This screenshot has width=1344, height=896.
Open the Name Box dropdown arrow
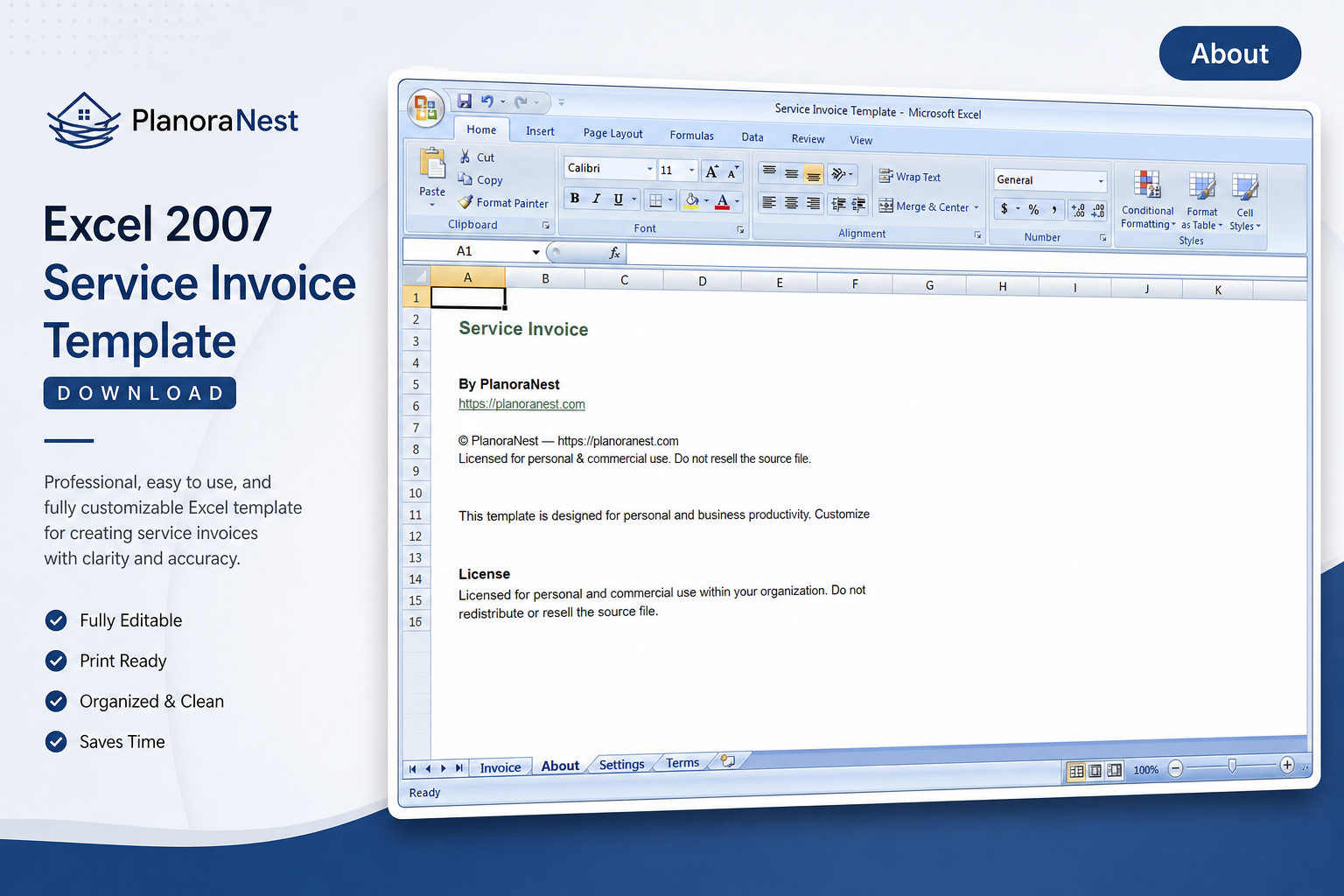pyautogui.click(x=536, y=252)
